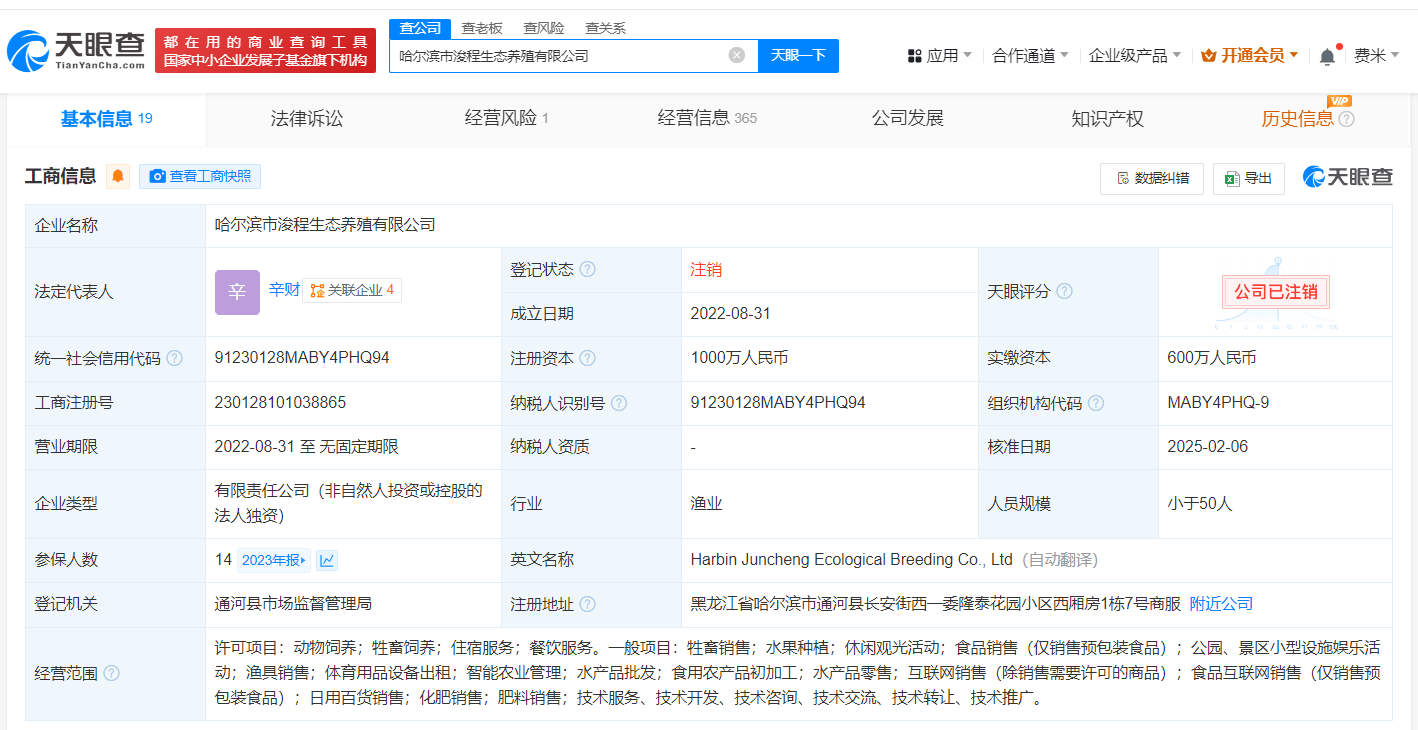Screen dimensions: 1418x730
Task: Open 查看工商快照 camera snapshot
Action: [x=200, y=176]
